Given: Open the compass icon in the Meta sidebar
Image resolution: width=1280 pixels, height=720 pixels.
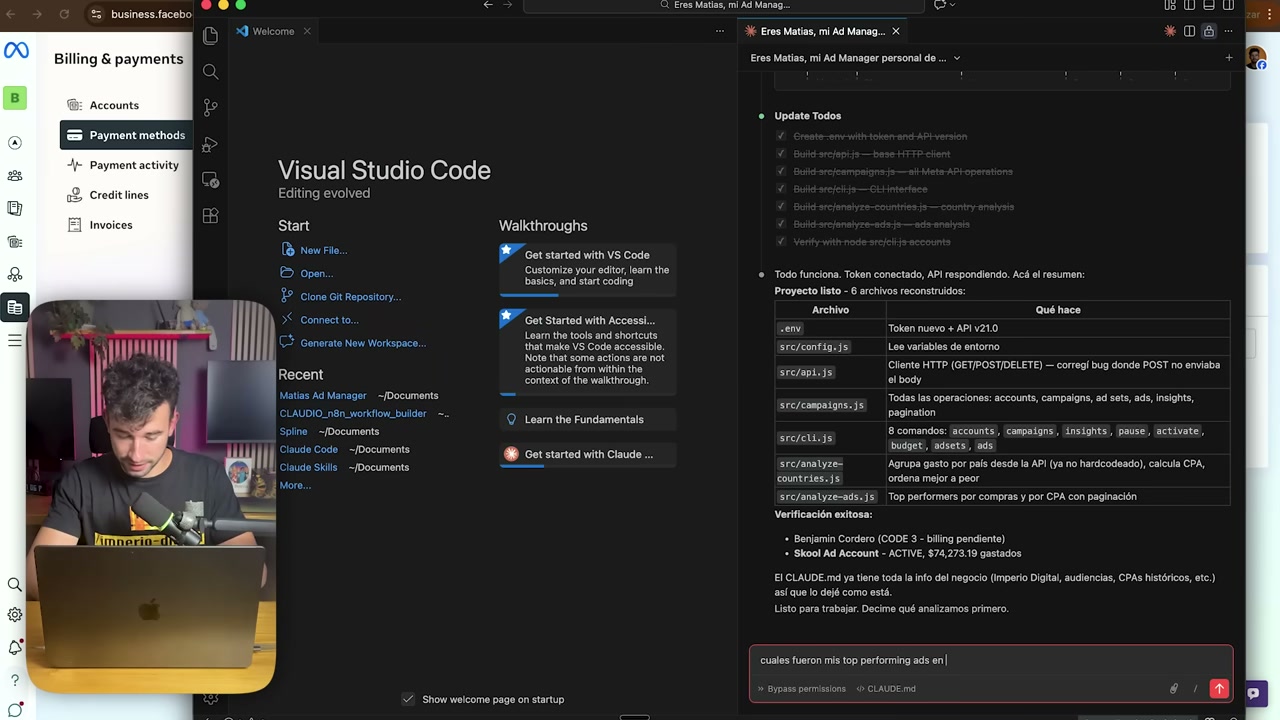Looking at the screenshot, I should (x=15, y=143).
